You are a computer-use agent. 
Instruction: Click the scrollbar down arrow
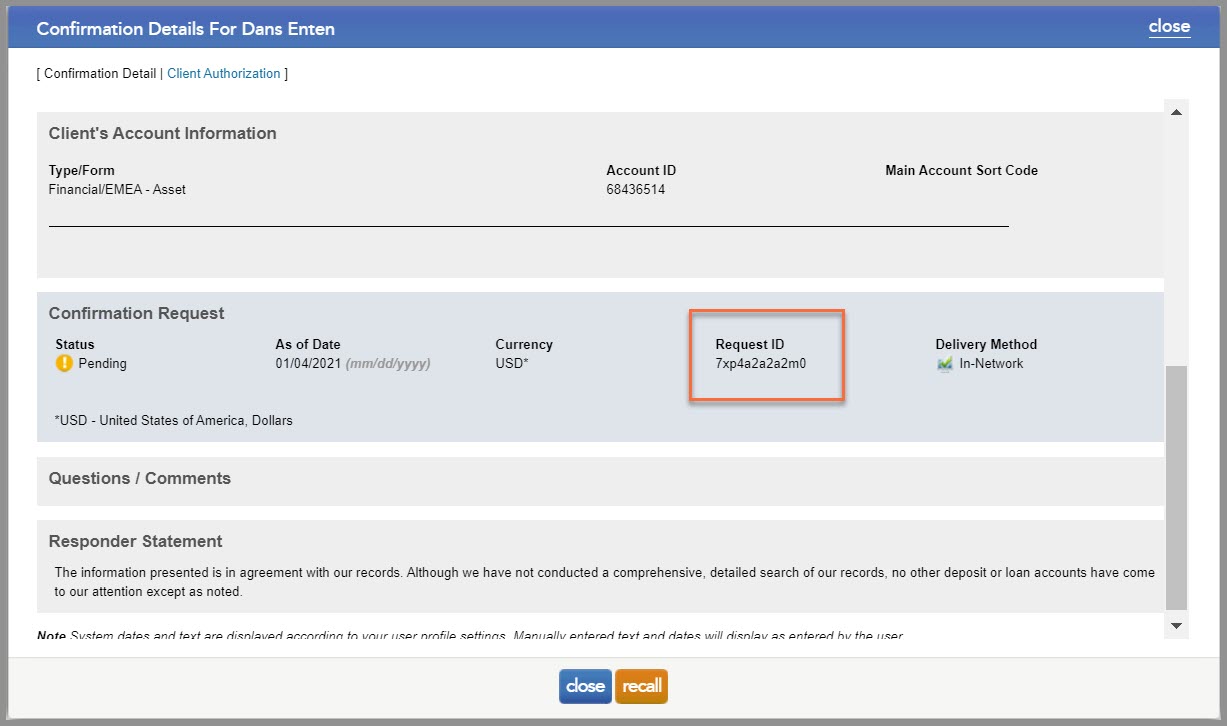click(1176, 626)
